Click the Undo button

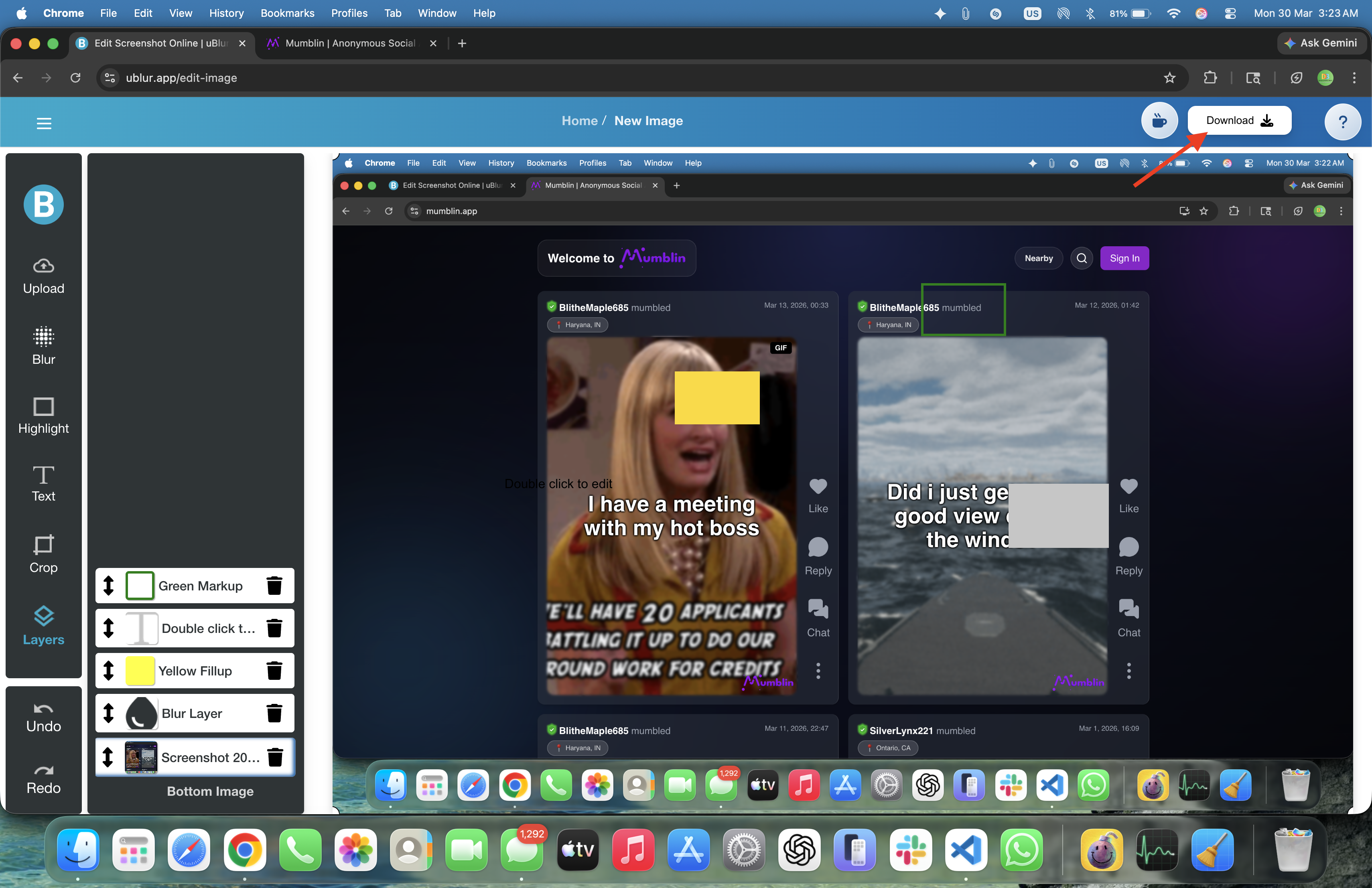43,718
